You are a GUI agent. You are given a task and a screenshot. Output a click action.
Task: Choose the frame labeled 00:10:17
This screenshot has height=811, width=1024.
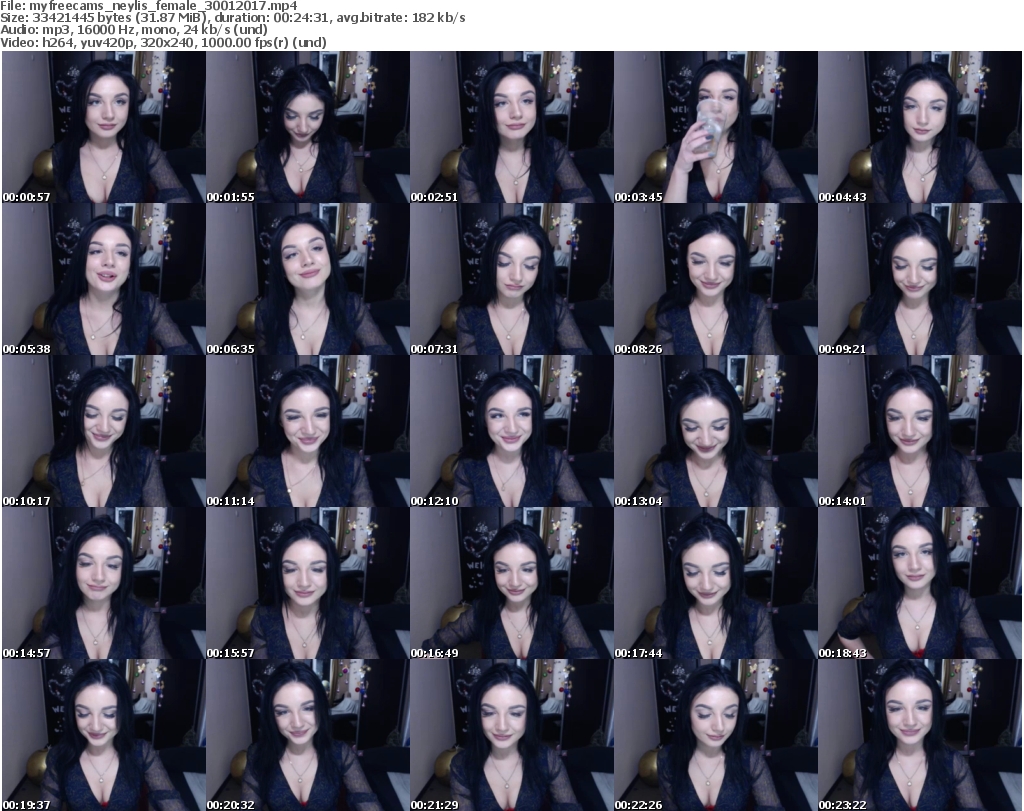tap(104, 432)
